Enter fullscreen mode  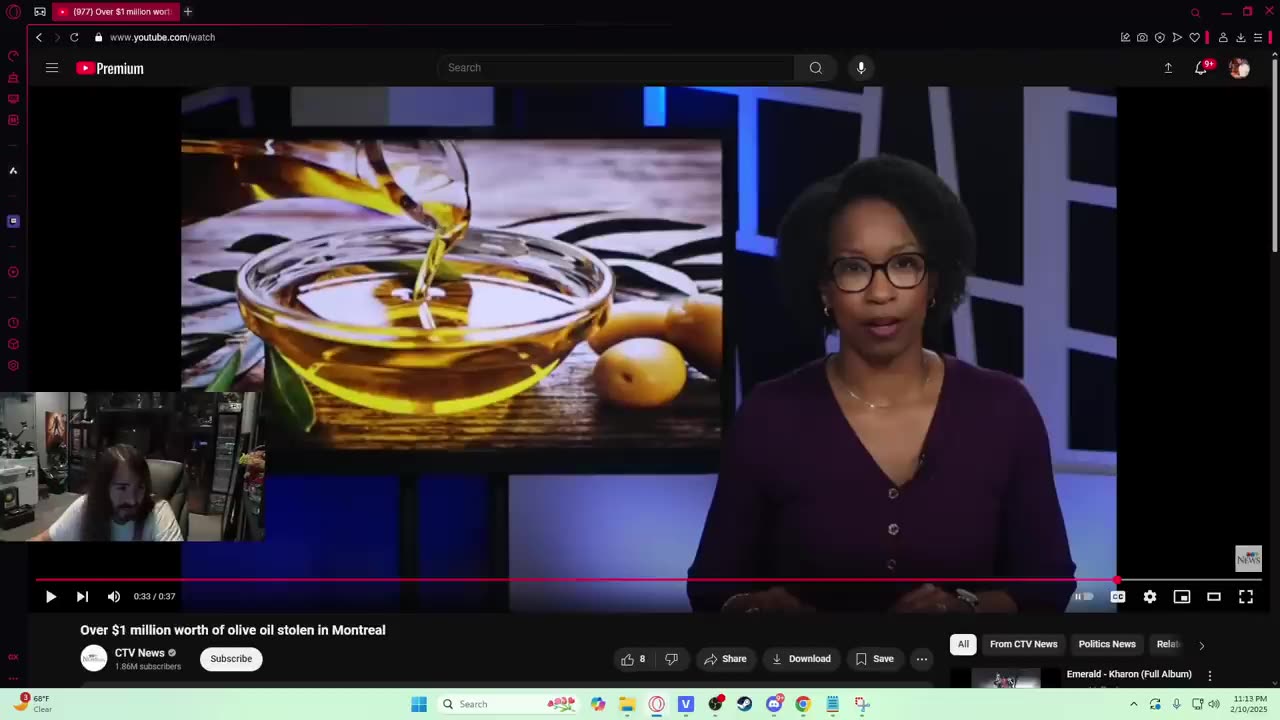[1246, 597]
